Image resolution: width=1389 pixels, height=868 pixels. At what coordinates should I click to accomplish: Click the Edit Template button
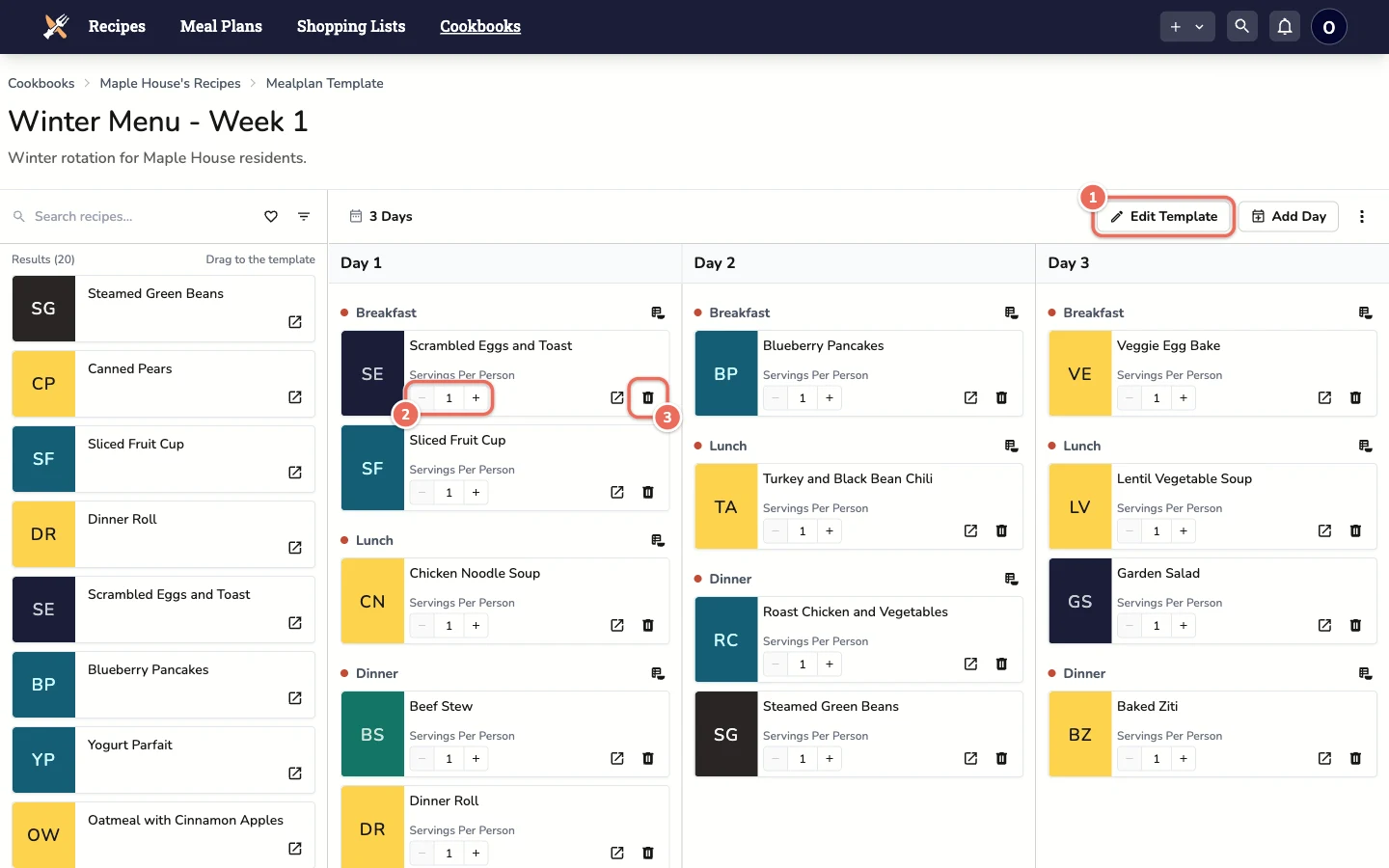pyautogui.click(x=1163, y=217)
